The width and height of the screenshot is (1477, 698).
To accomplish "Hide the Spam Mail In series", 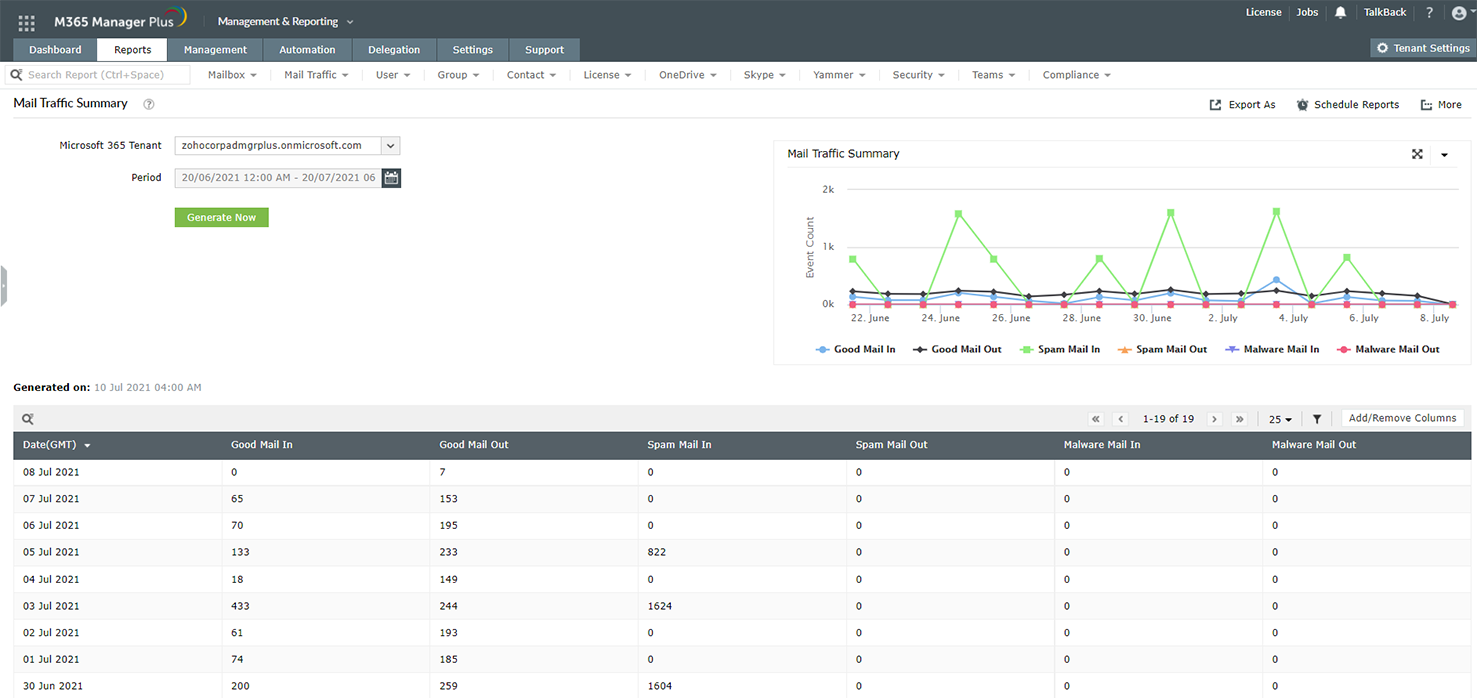I will (x=1060, y=349).
